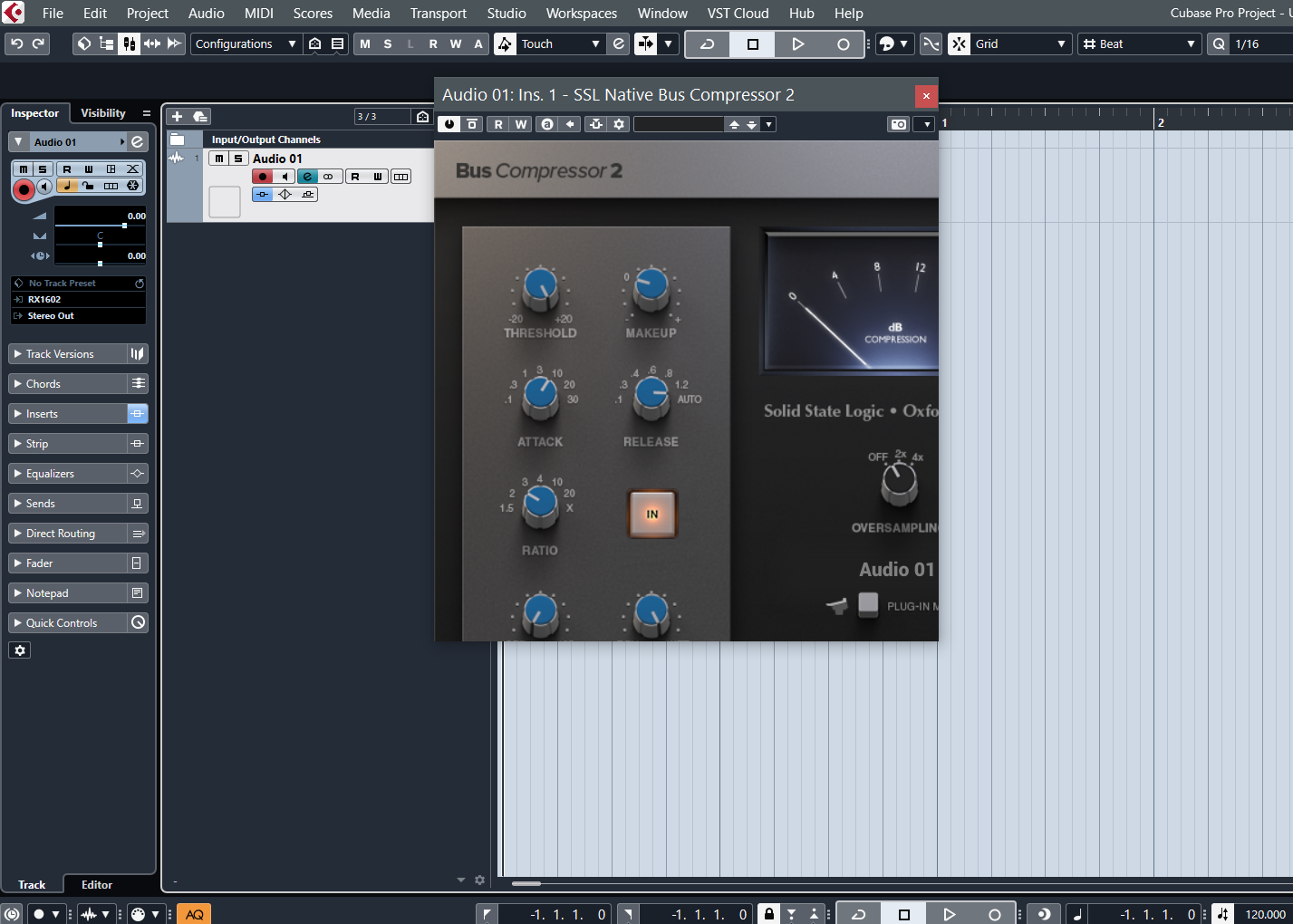The image size is (1293, 924).
Task: Click the Auto-Scroll toolbar icon
Action: point(646,43)
